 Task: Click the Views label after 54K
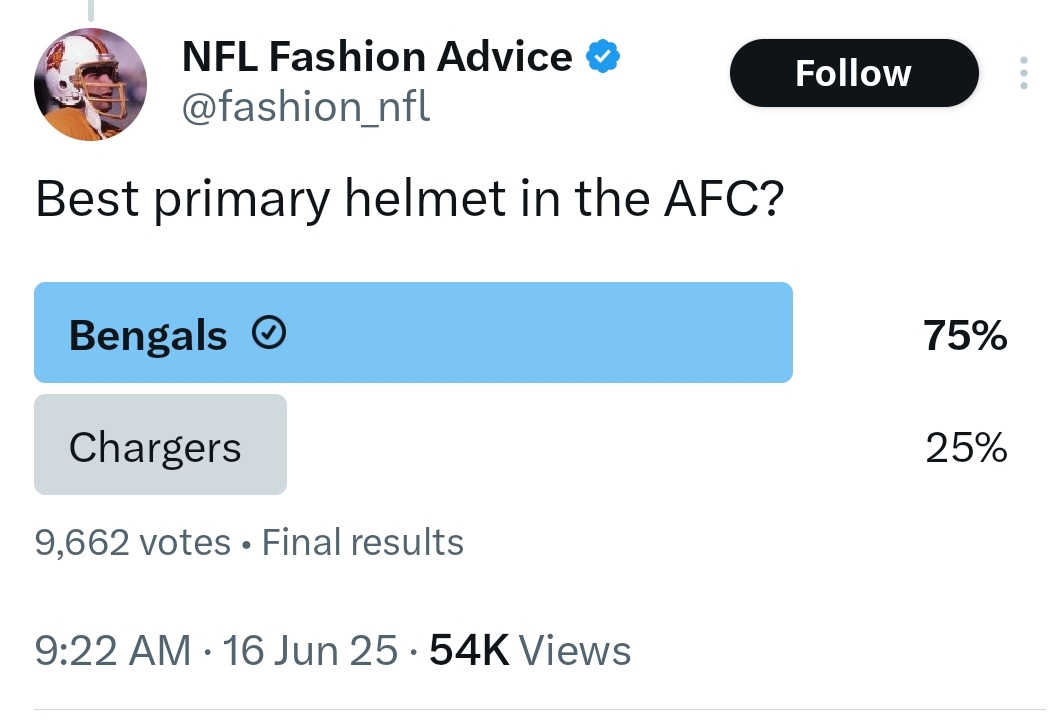(x=575, y=650)
